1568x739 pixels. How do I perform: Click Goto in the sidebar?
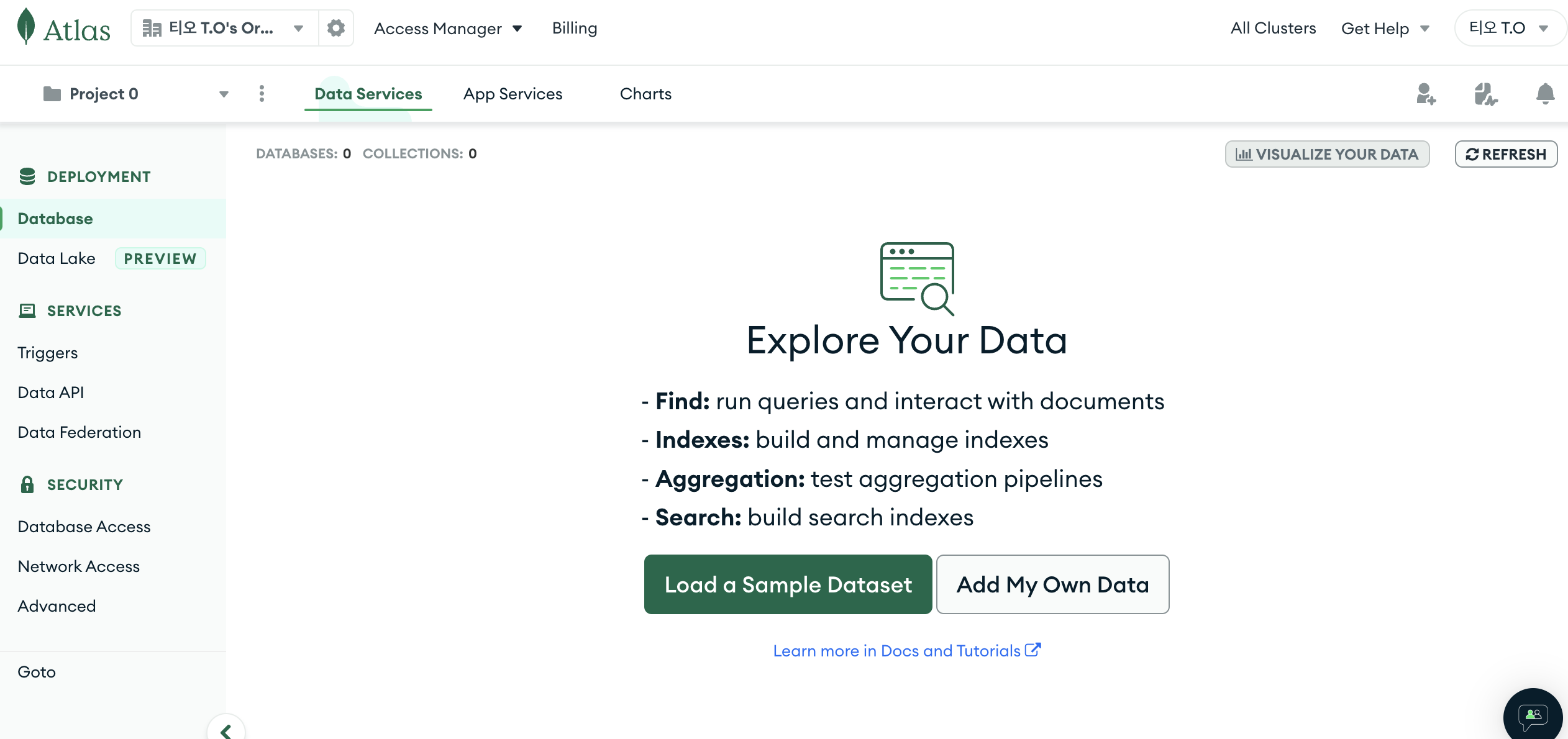click(x=37, y=672)
